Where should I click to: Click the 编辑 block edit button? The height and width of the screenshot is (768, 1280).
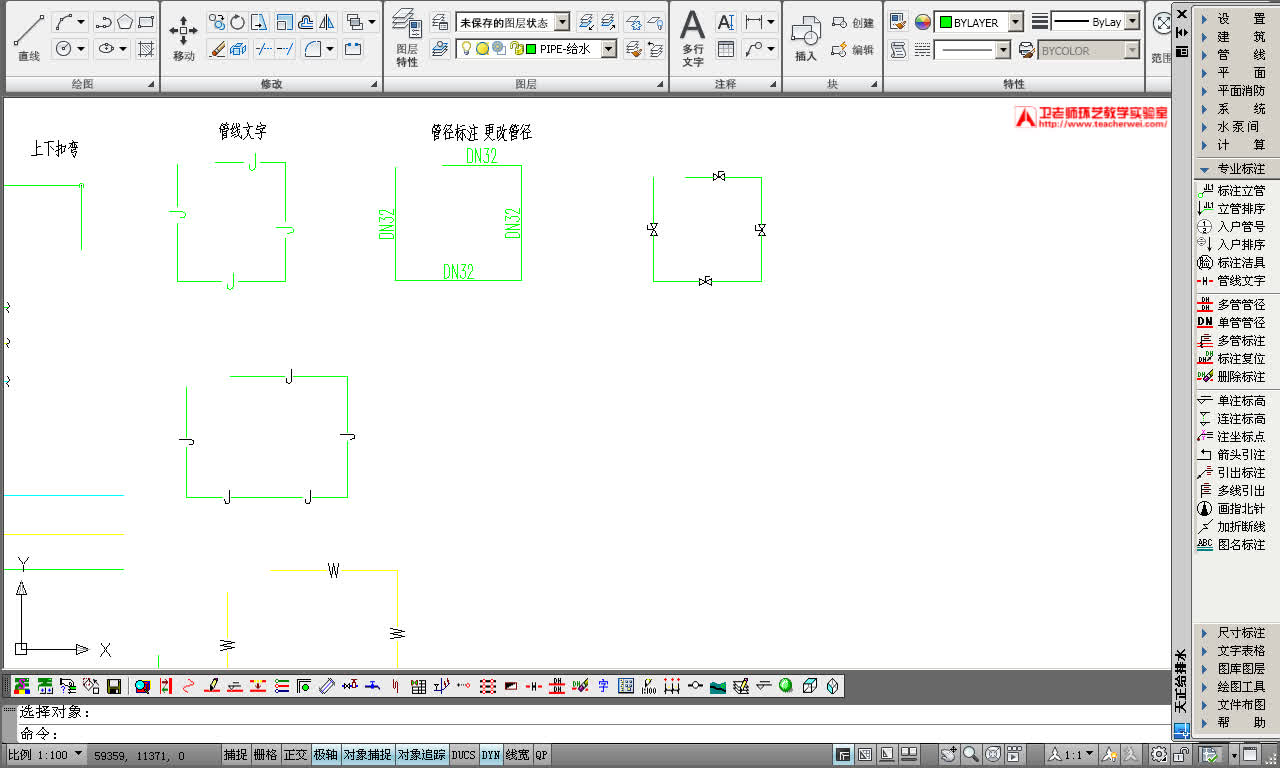tap(853, 49)
